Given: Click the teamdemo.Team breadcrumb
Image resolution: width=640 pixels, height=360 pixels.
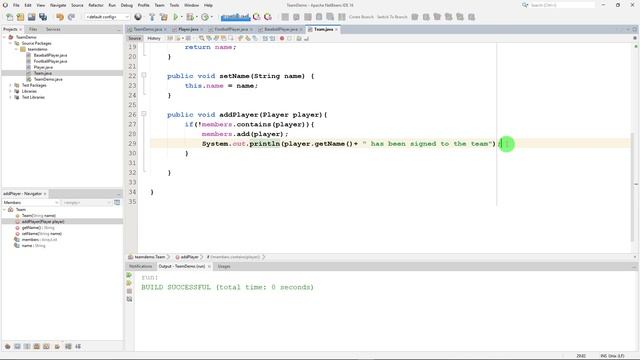Looking at the screenshot, I should 149,257.
